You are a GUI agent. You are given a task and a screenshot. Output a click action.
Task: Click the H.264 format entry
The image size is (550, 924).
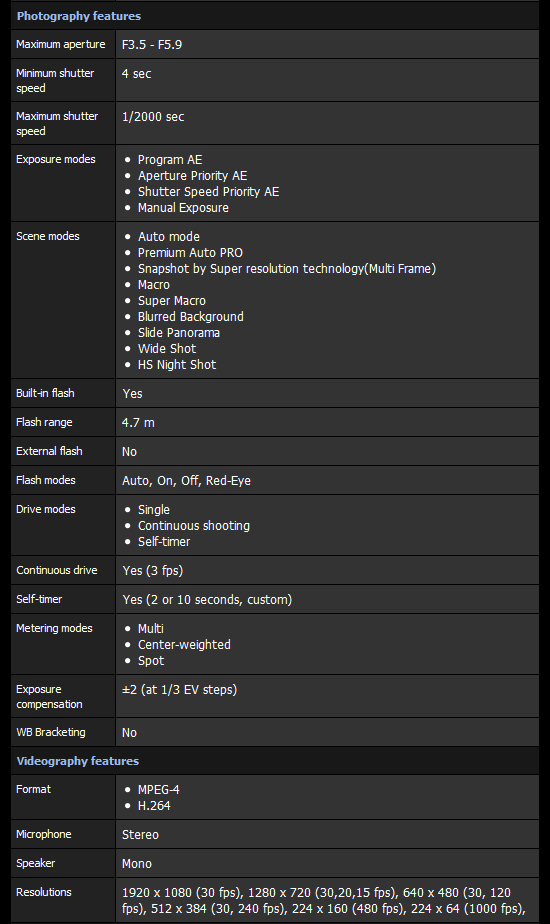[154, 806]
